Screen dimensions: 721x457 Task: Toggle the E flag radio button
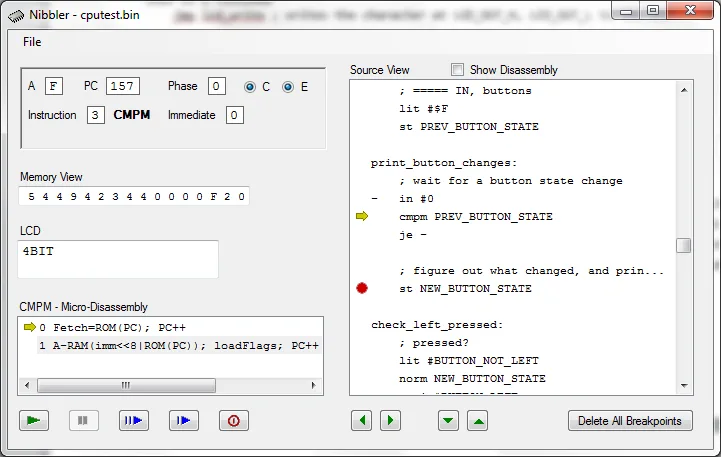click(288, 87)
